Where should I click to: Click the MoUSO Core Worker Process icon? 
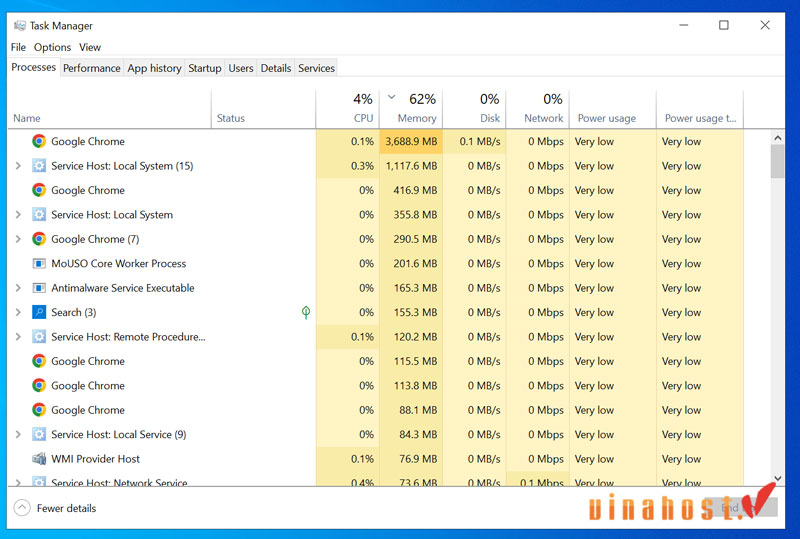pos(39,264)
